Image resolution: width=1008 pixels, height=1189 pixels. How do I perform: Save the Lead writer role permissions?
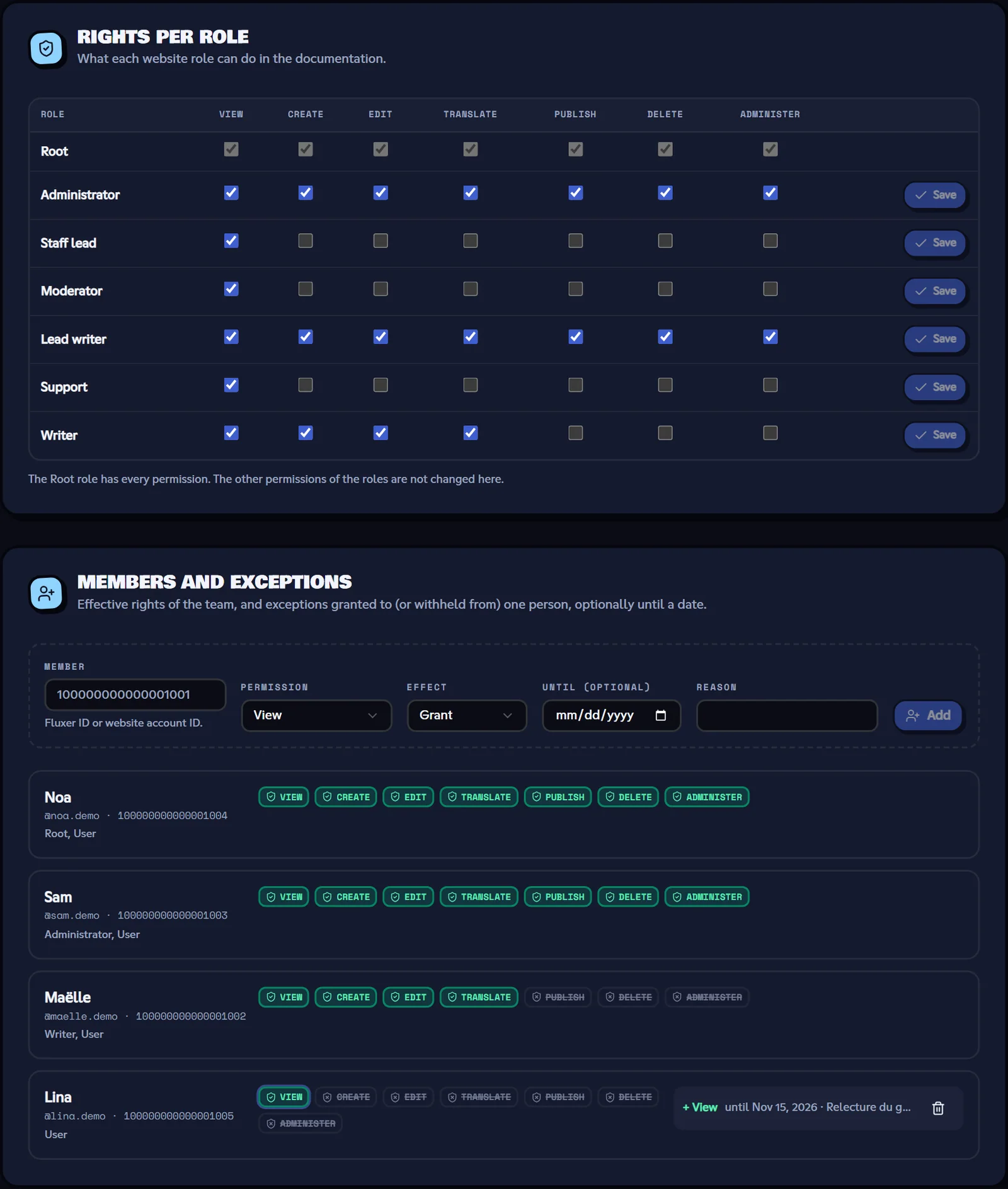click(x=935, y=339)
